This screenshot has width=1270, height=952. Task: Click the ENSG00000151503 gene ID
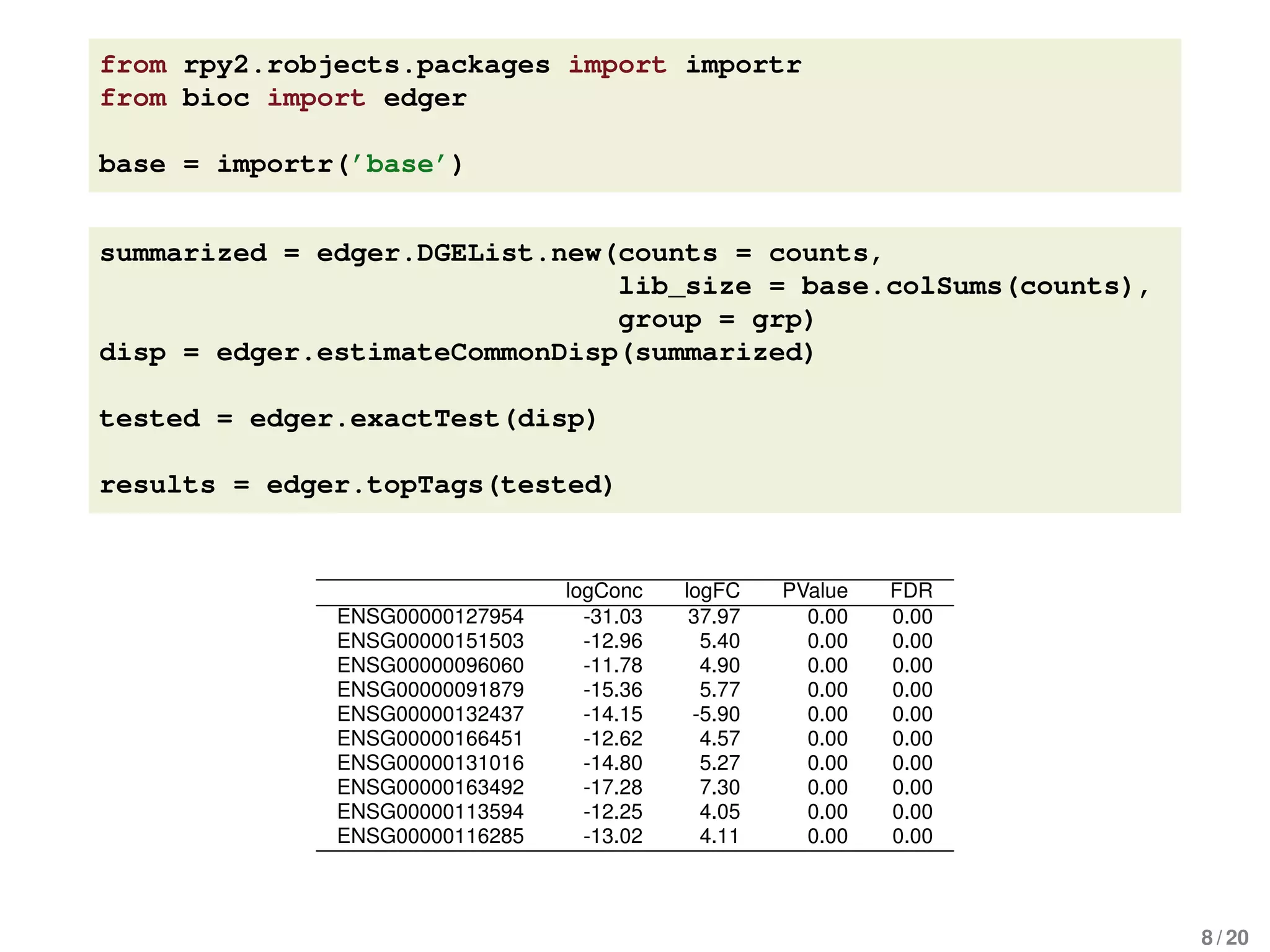(x=430, y=641)
